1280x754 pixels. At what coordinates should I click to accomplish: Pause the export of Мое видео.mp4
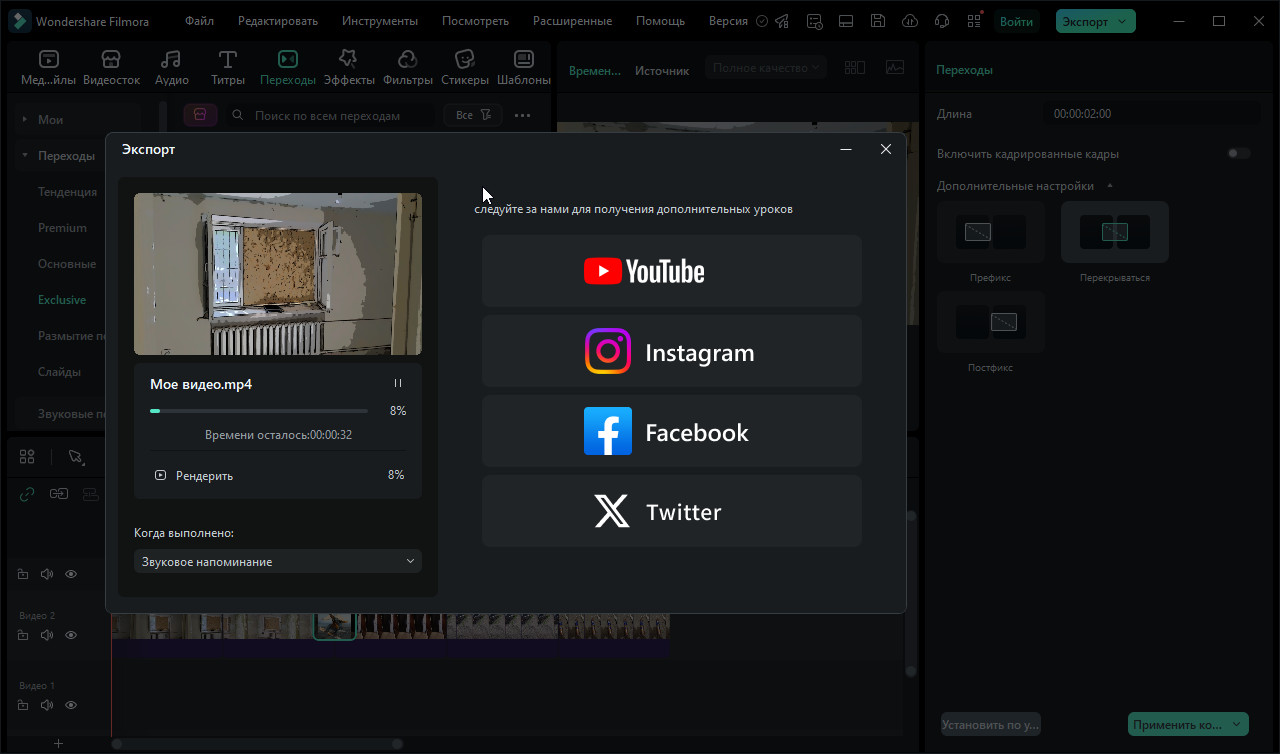[x=398, y=384]
